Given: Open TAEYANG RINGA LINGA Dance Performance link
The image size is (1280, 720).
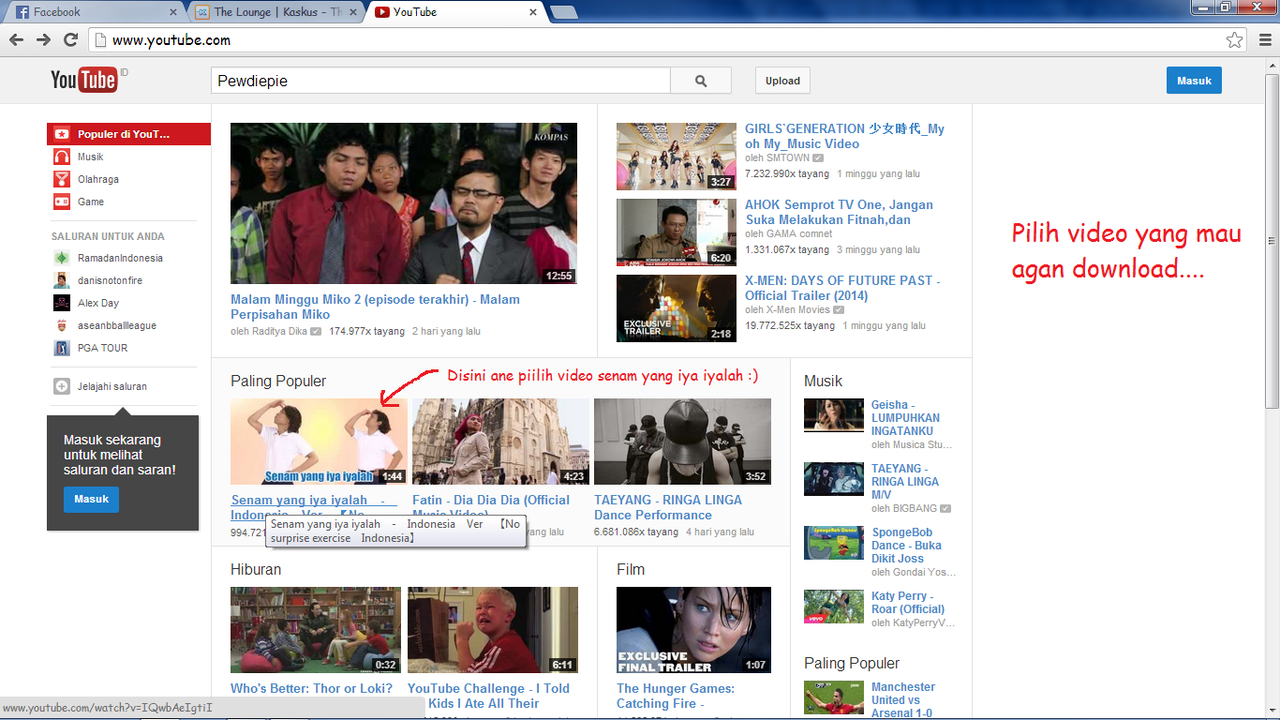Looking at the screenshot, I should (668, 507).
